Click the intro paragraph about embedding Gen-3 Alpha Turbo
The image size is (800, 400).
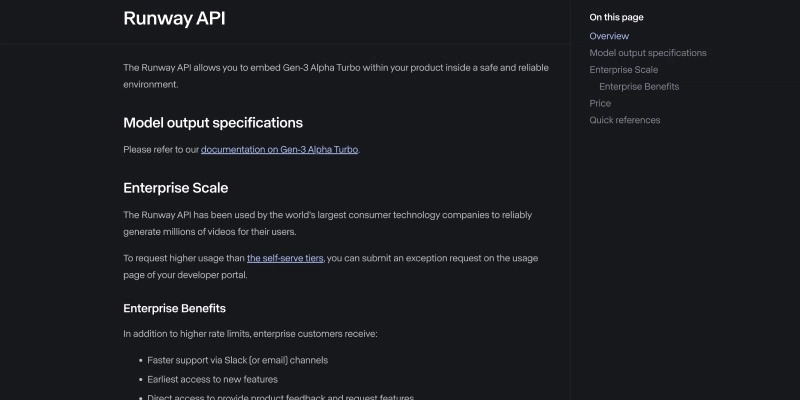pyautogui.click(x=336, y=76)
